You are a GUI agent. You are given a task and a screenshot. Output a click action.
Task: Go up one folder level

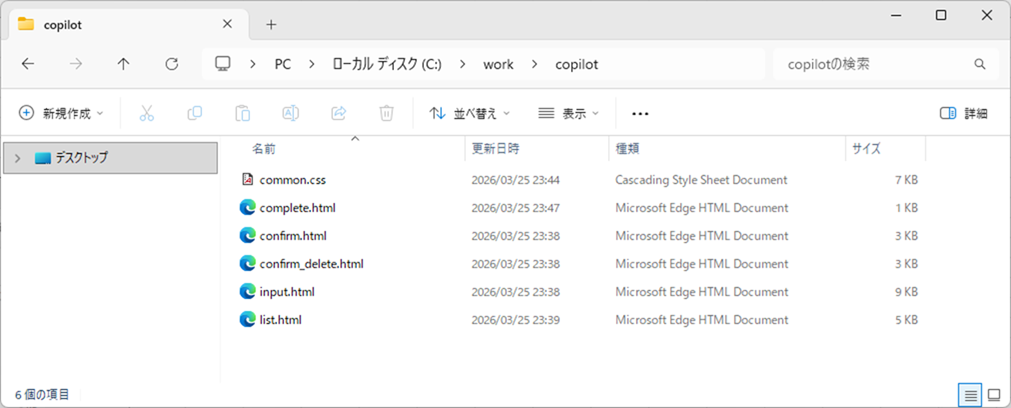[123, 64]
